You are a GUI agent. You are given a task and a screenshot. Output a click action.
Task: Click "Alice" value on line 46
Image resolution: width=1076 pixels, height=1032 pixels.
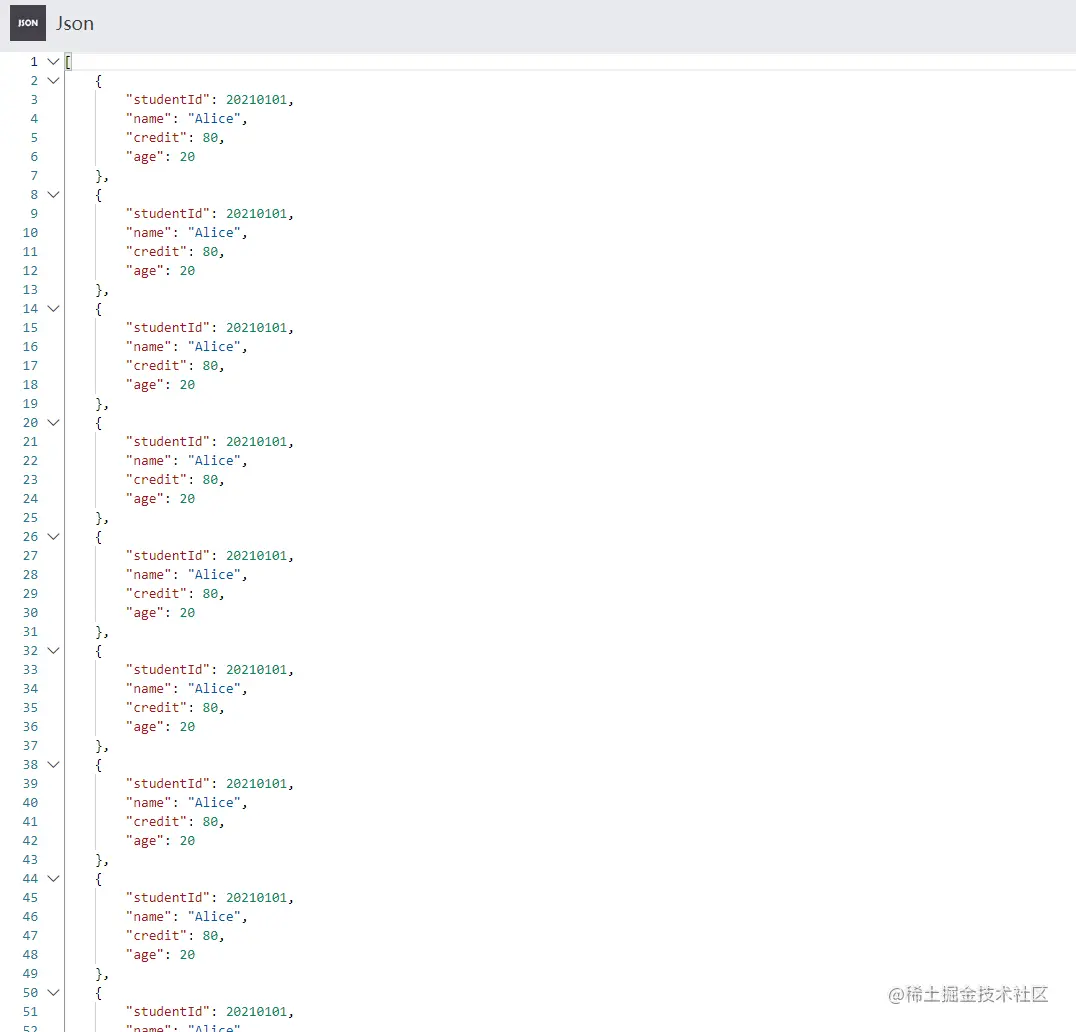(x=214, y=916)
